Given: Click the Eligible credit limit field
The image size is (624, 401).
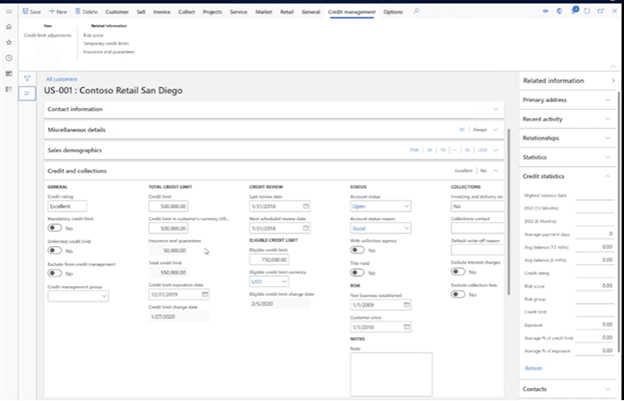Looking at the screenshot, I should [x=269, y=259].
